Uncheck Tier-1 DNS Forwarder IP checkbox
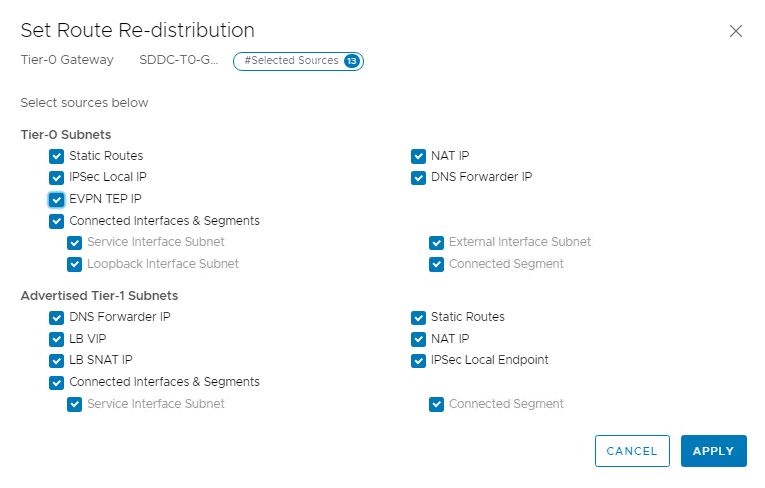The height and width of the screenshot is (488, 765). coord(57,317)
